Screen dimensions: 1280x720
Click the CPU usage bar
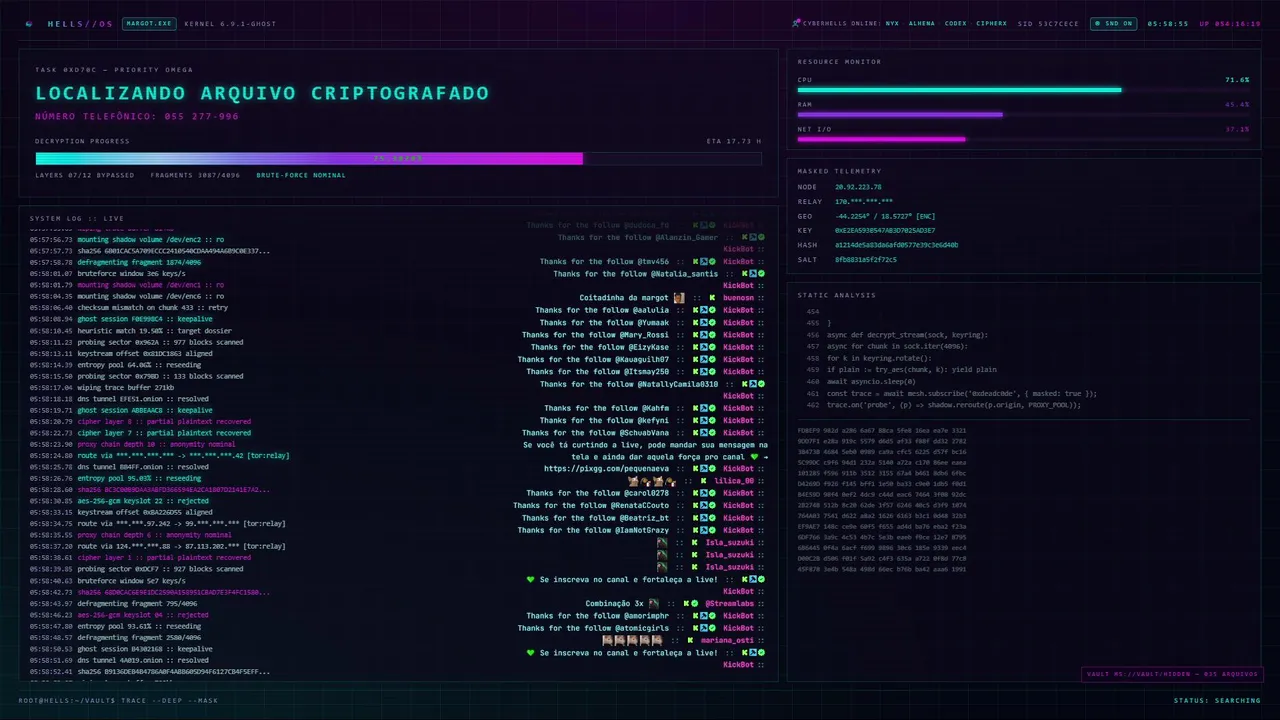click(x=1023, y=90)
